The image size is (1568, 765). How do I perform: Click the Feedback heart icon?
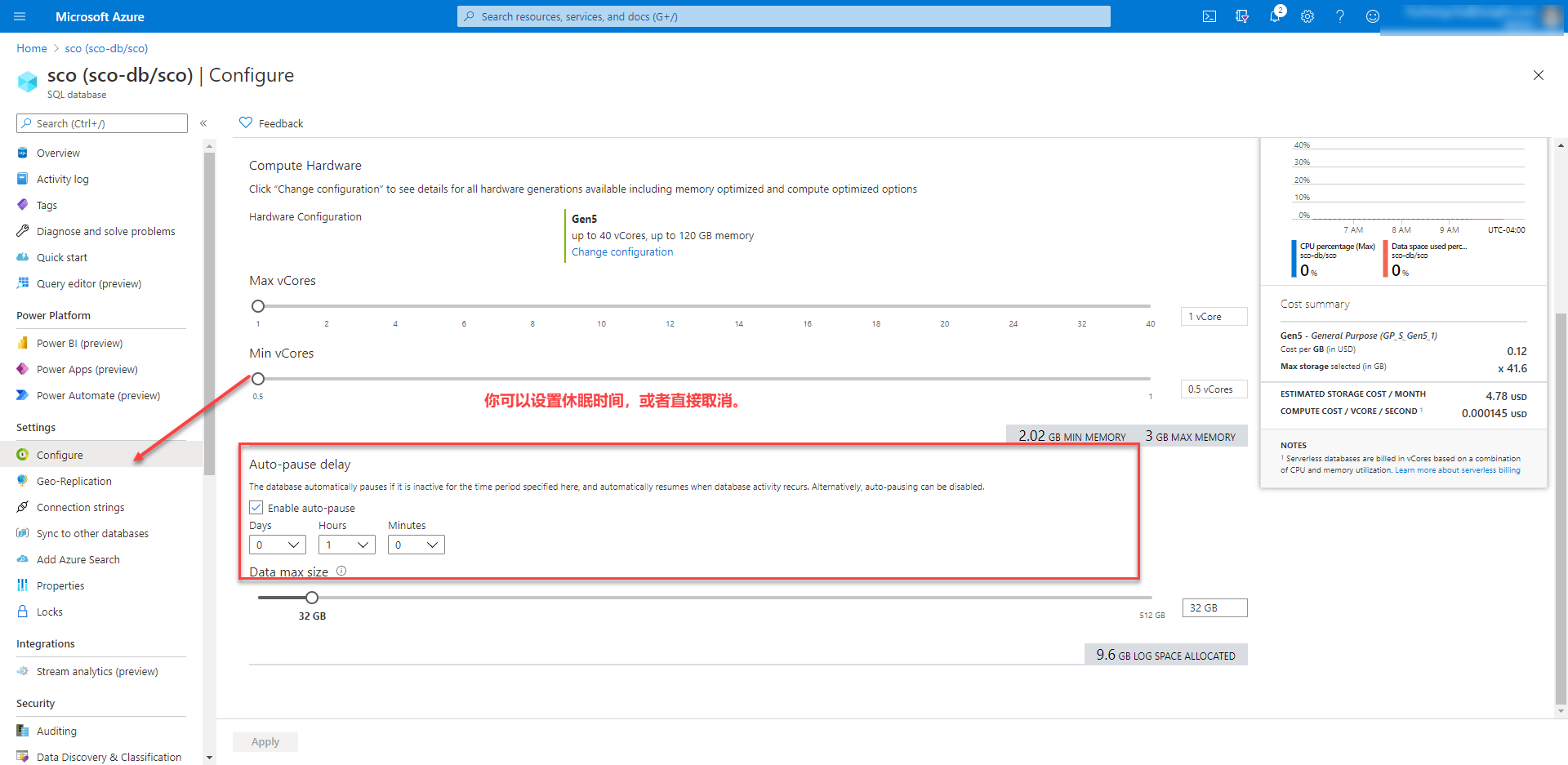(x=246, y=122)
